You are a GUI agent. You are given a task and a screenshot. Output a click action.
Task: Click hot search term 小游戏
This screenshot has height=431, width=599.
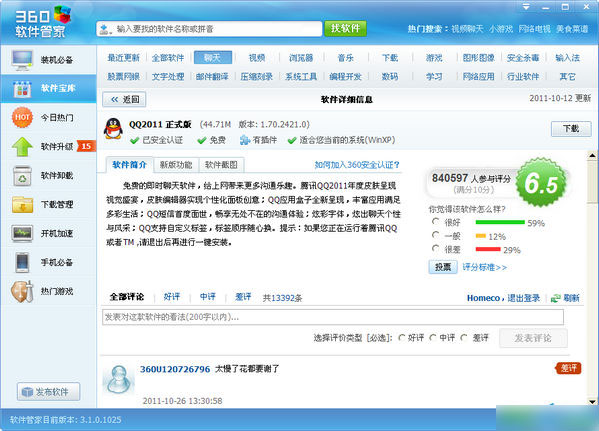click(x=501, y=29)
